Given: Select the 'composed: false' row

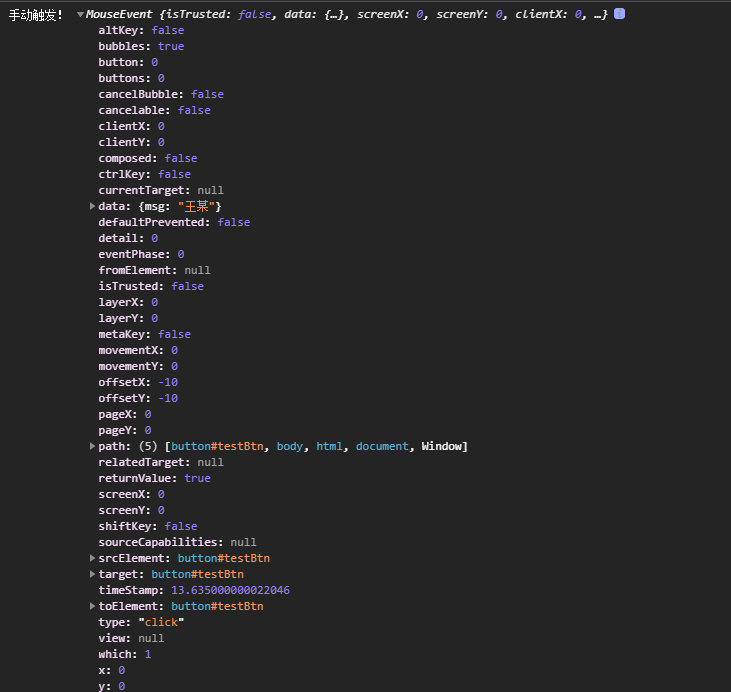Looking at the screenshot, I should tap(148, 158).
